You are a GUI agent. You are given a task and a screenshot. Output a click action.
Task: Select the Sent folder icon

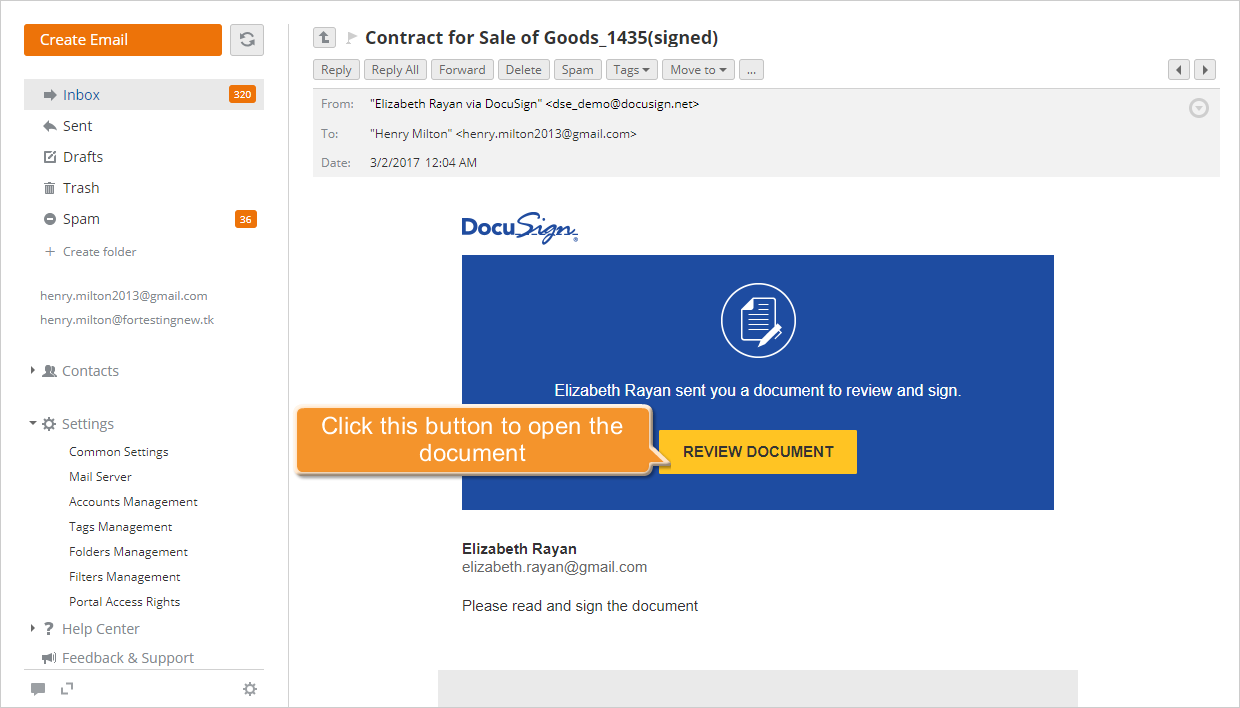[x=49, y=125]
